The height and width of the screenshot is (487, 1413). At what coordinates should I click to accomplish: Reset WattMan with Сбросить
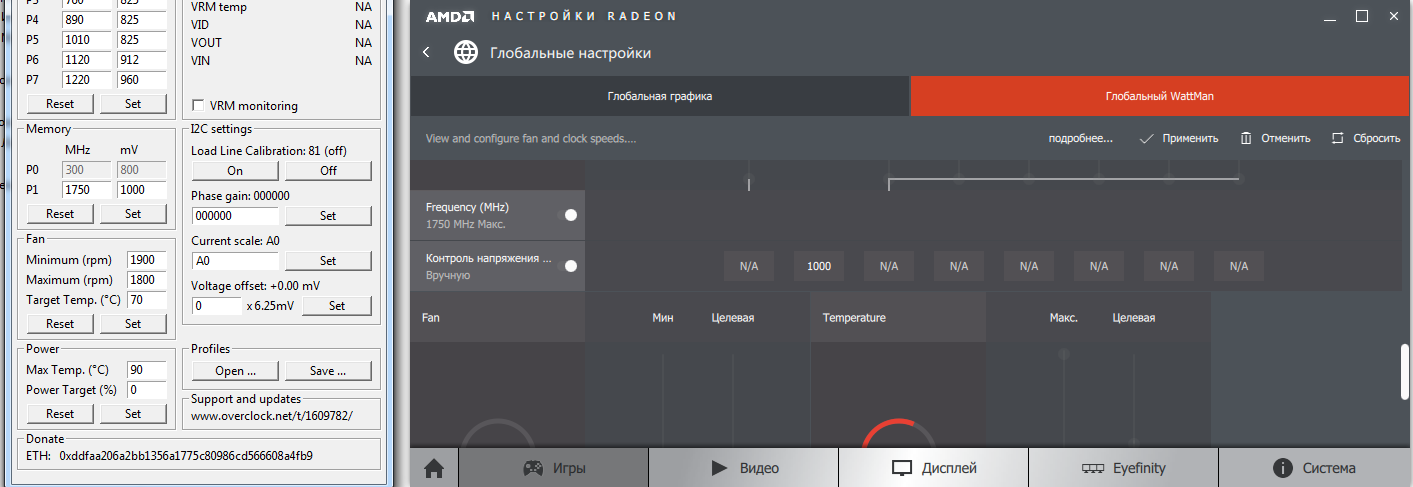1366,139
